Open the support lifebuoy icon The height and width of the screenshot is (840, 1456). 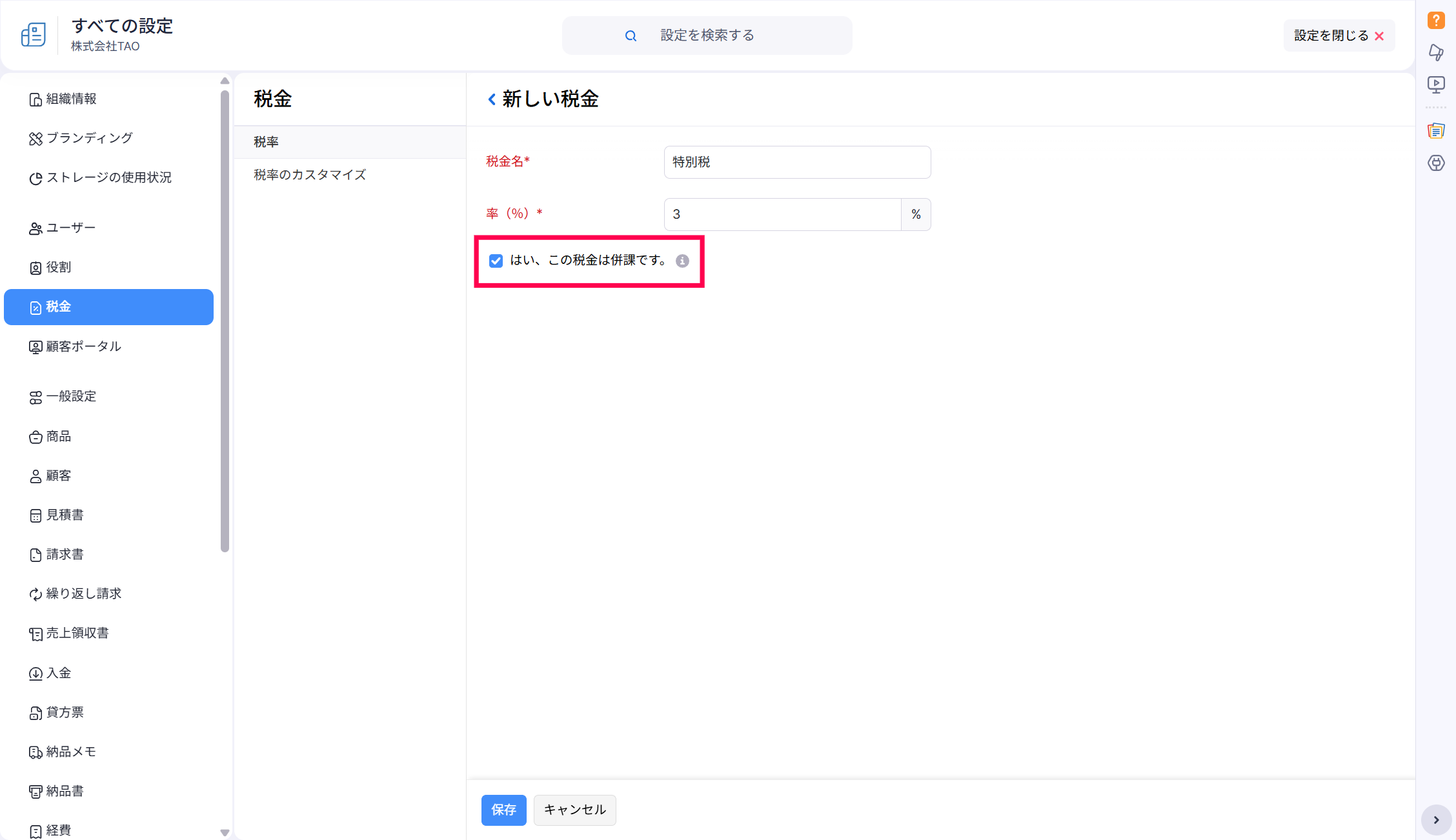(1435, 163)
